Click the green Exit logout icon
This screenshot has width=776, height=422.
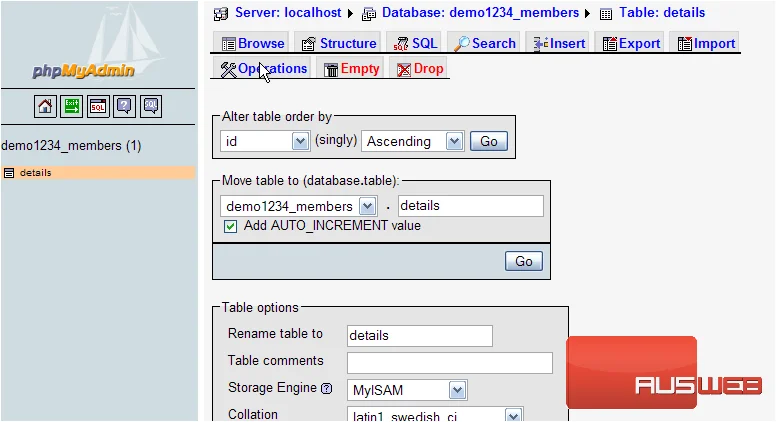[x=71, y=106]
